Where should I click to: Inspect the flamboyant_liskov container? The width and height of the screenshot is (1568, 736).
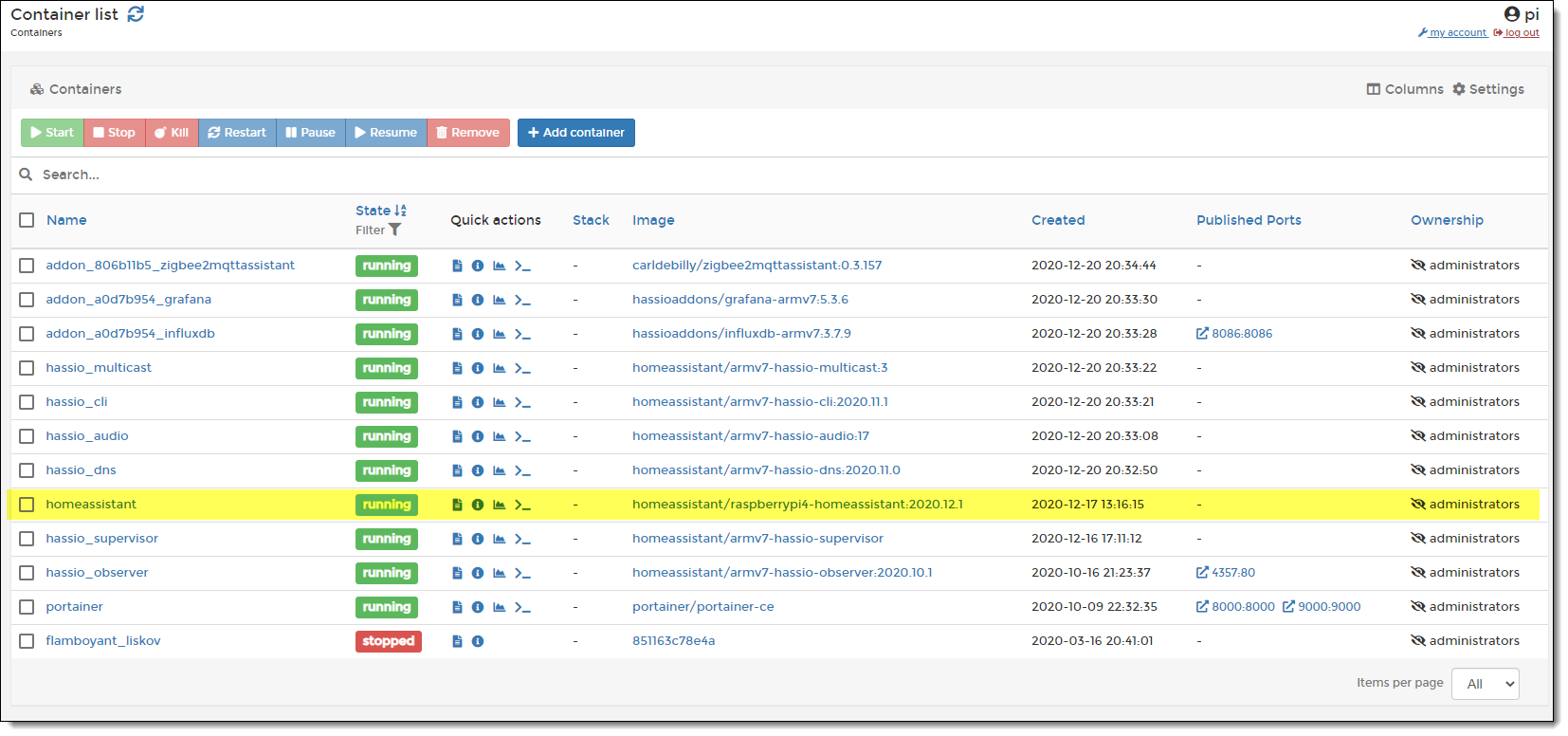(478, 641)
